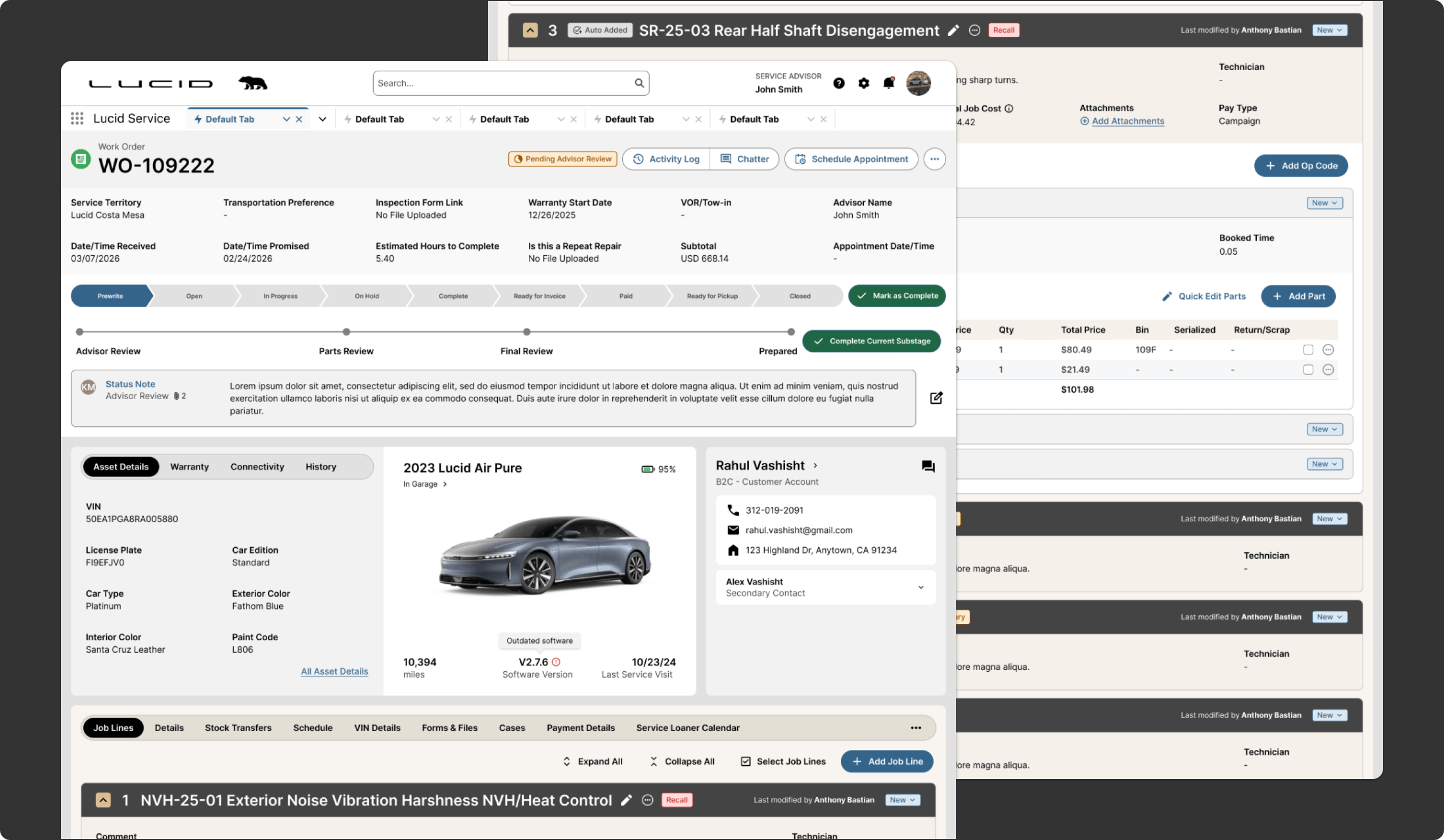1444x840 pixels.
Task: Open the All Asset Details link
Action: point(335,672)
